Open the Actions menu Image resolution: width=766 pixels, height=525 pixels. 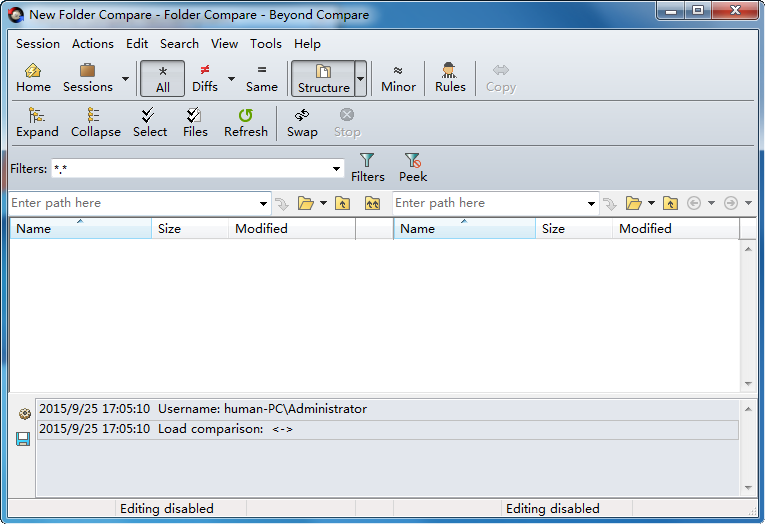[x=93, y=44]
